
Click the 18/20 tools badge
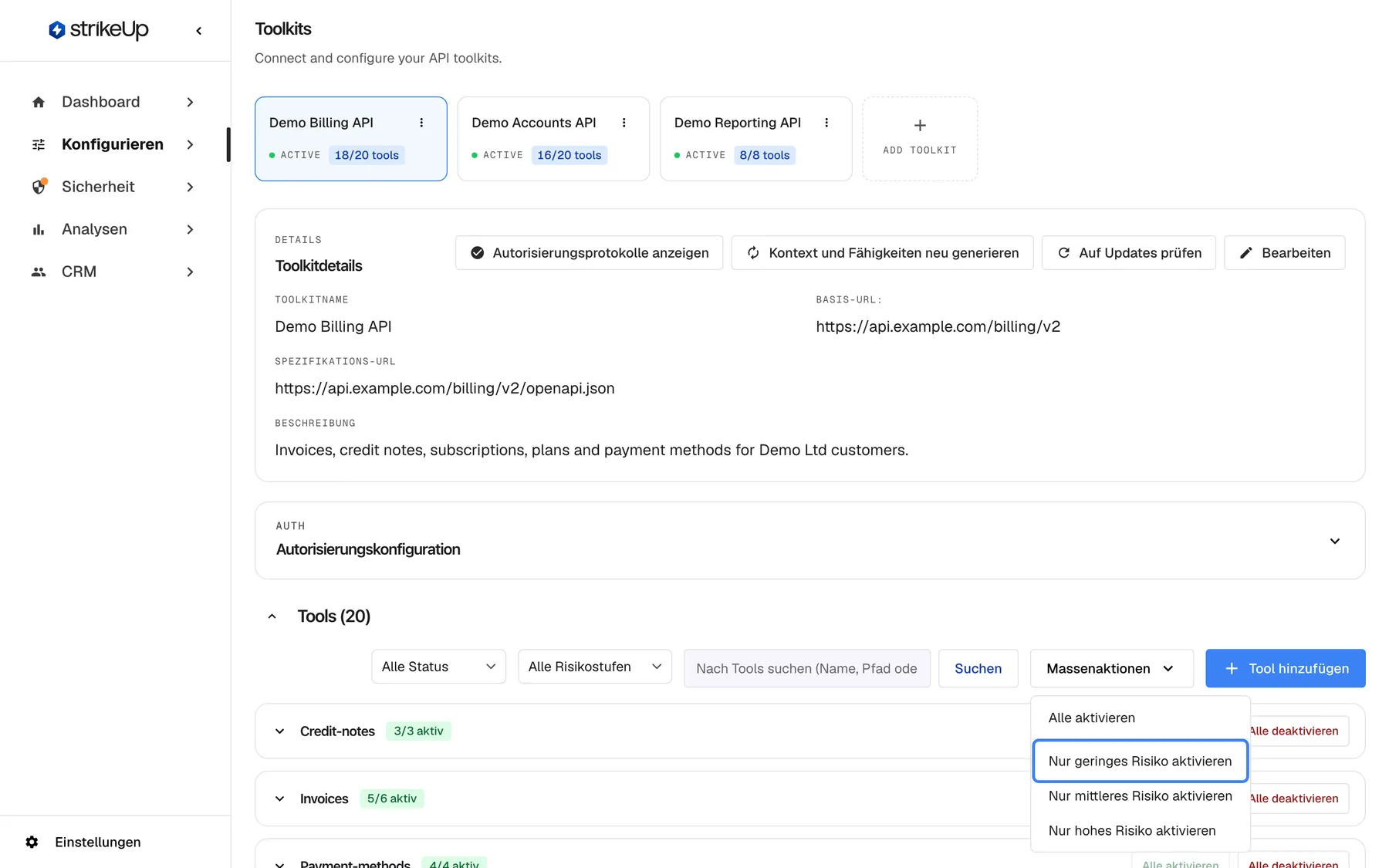tap(367, 155)
